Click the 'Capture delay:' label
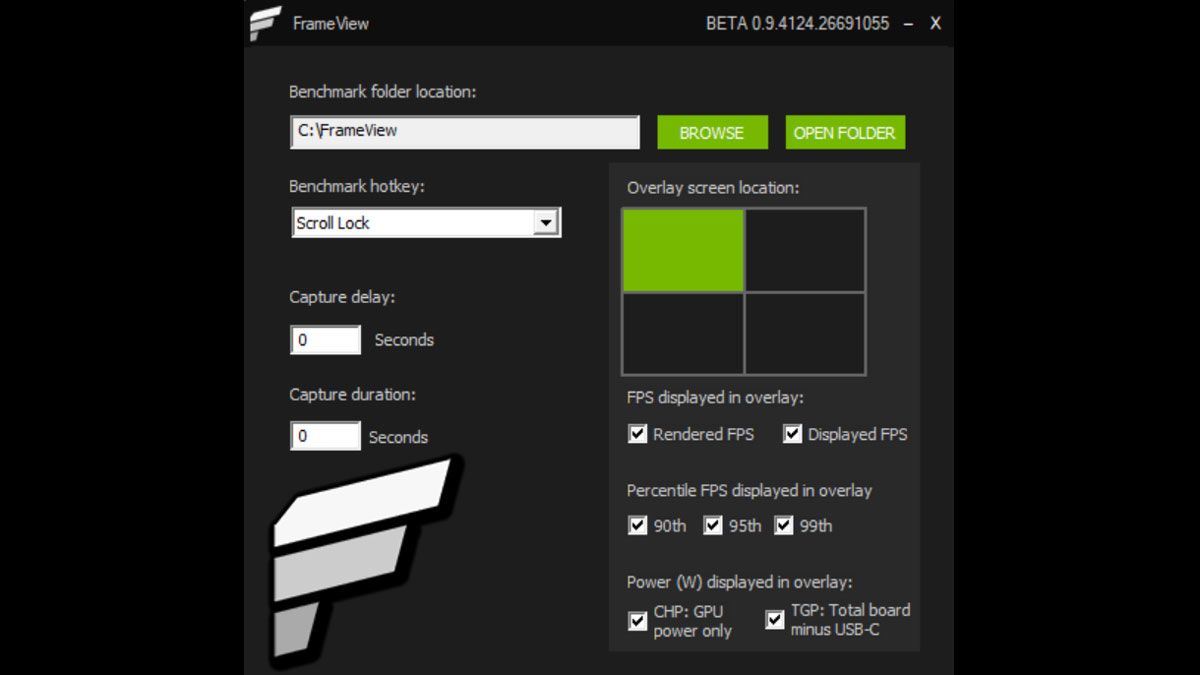 (x=342, y=297)
